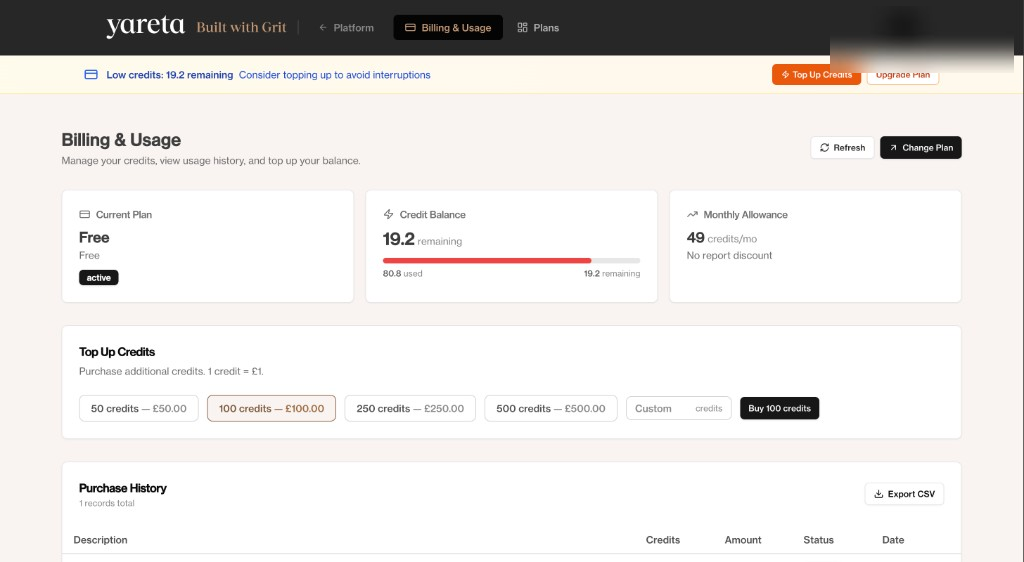This screenshot has height=562, width=1024.
Task: Click the Status column header
Action: [818, 540]
